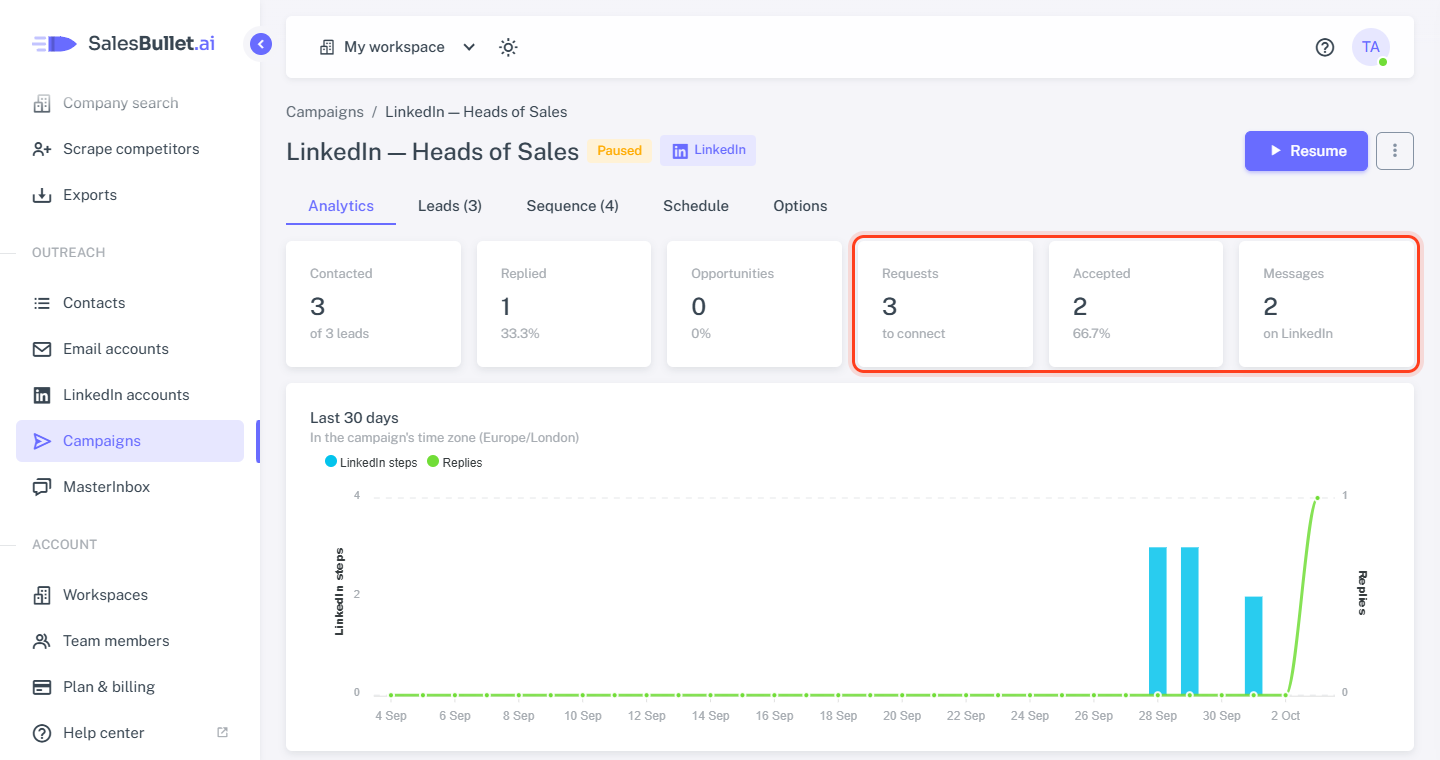Open Scrape competitors page
The width and height of the screenshot is (1440, 760).
(131, 149)
